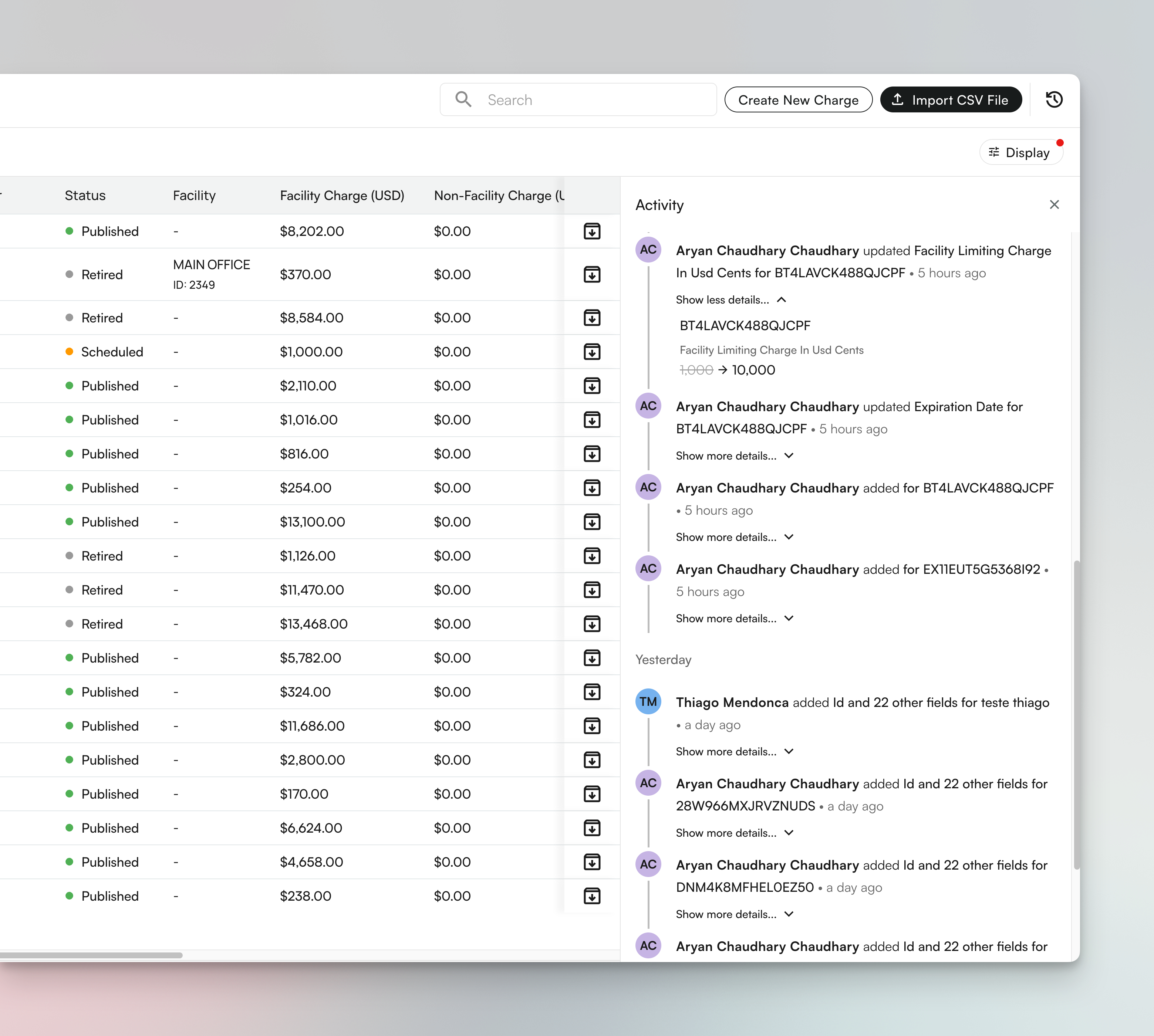Click the Status column header
The height and width of the screenshot is (1036, 1154).
pyautogui.click(x=85, y=196)
